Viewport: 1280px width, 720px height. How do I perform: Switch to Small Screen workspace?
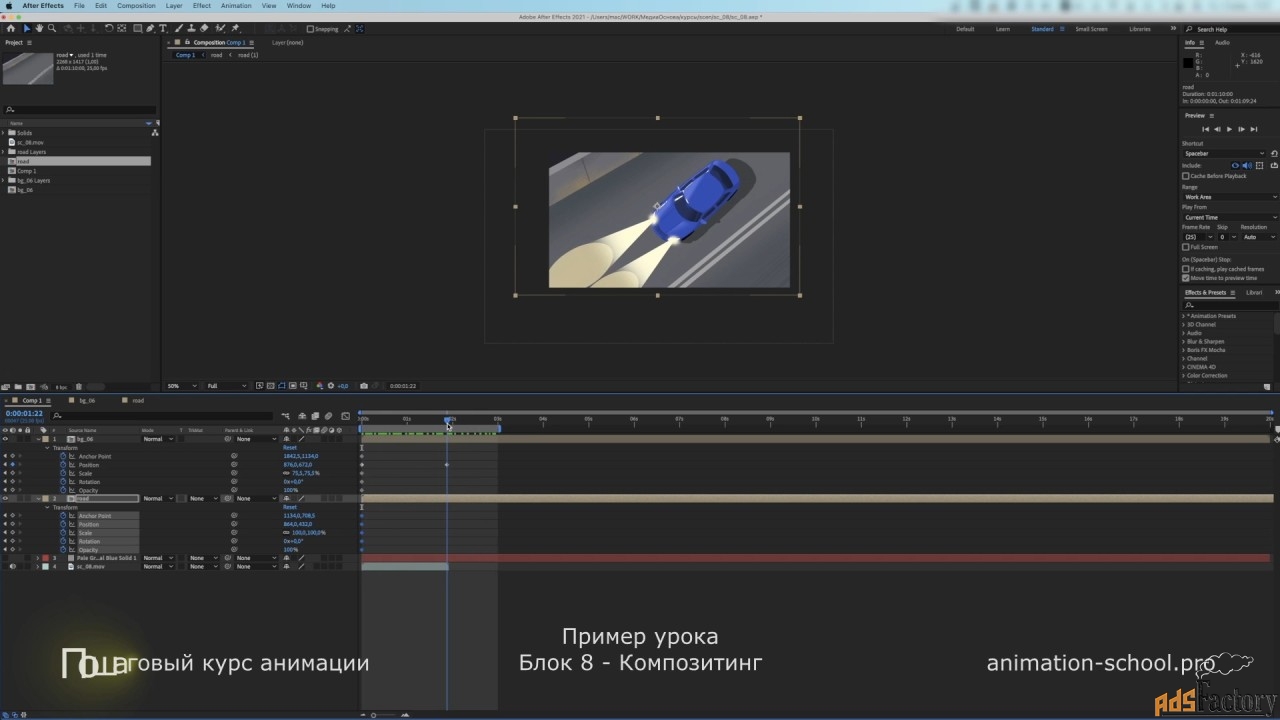(x=1091, y=29)
